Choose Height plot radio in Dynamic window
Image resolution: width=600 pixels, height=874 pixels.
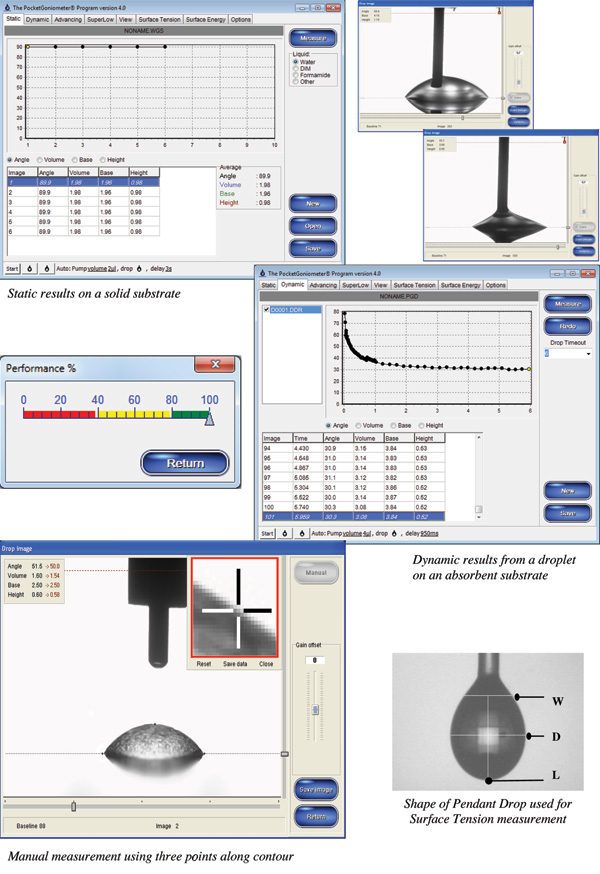(422, 425)
